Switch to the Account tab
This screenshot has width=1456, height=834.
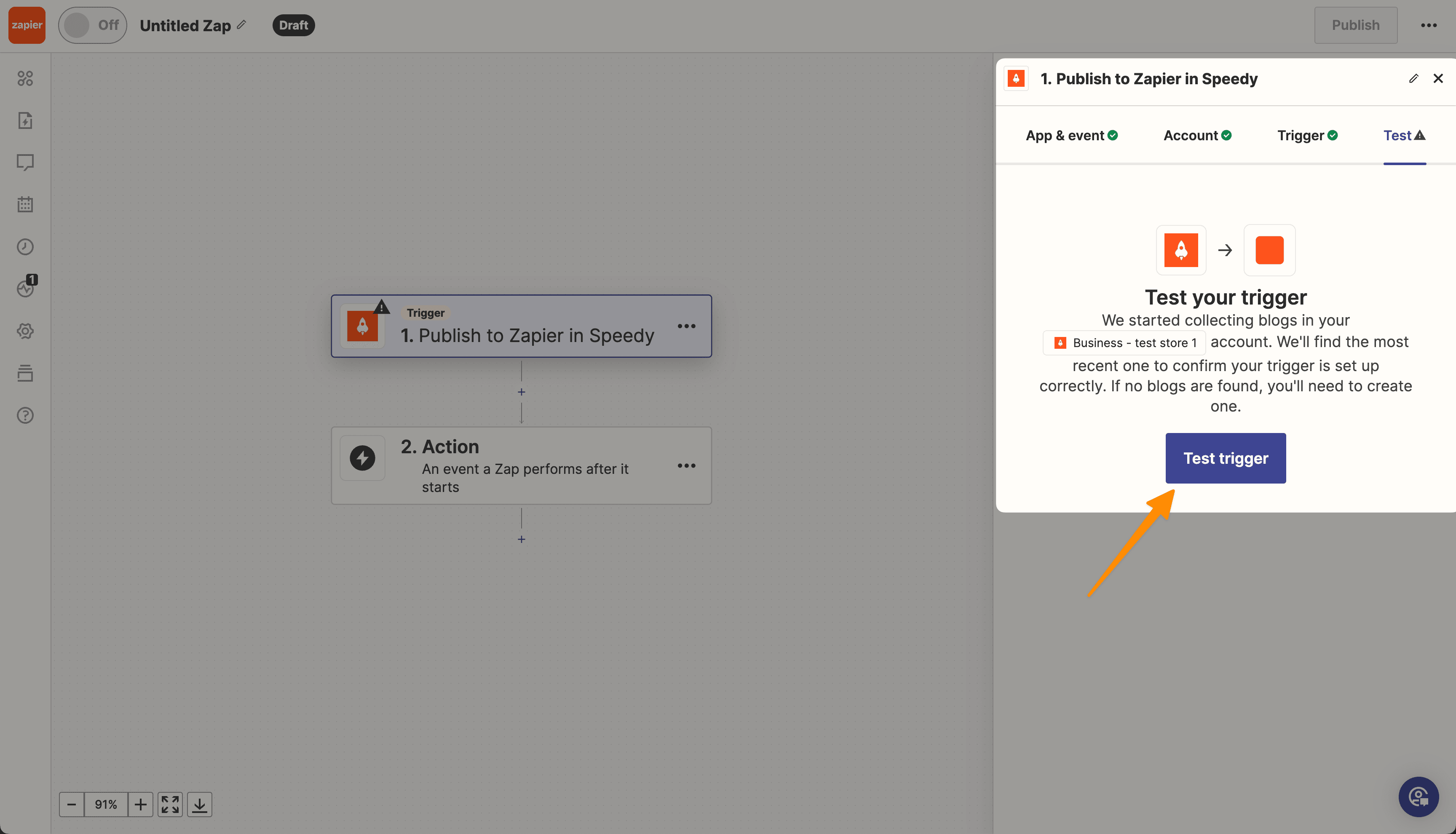[1197, 136]
